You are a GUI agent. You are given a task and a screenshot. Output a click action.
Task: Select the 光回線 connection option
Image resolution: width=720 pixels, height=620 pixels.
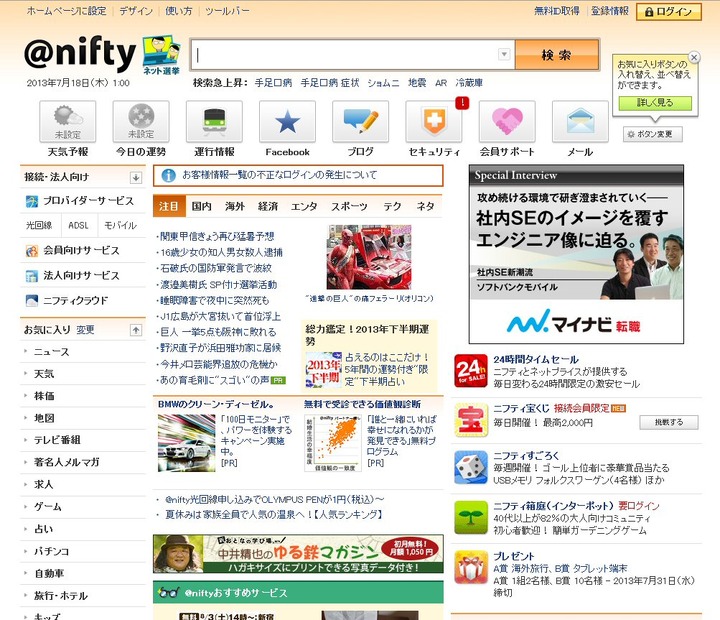click(39, 225)
